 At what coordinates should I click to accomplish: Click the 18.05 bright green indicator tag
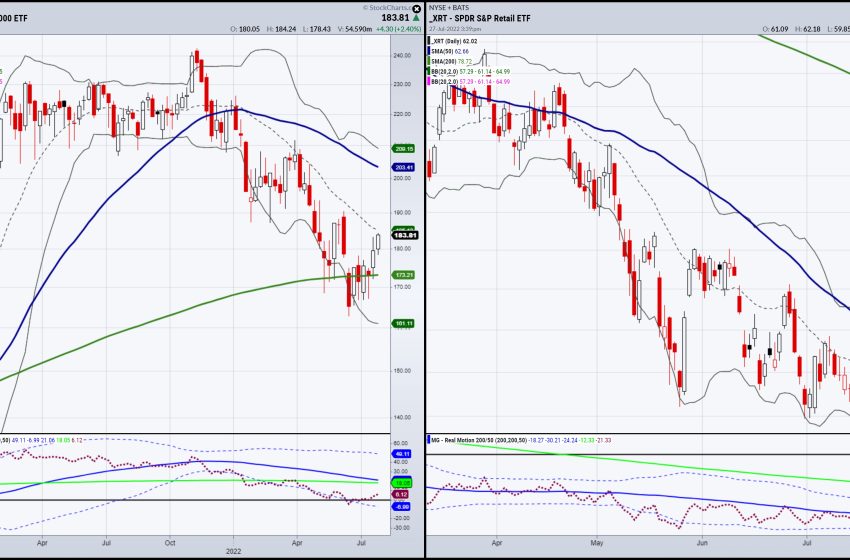pos(403,482)
